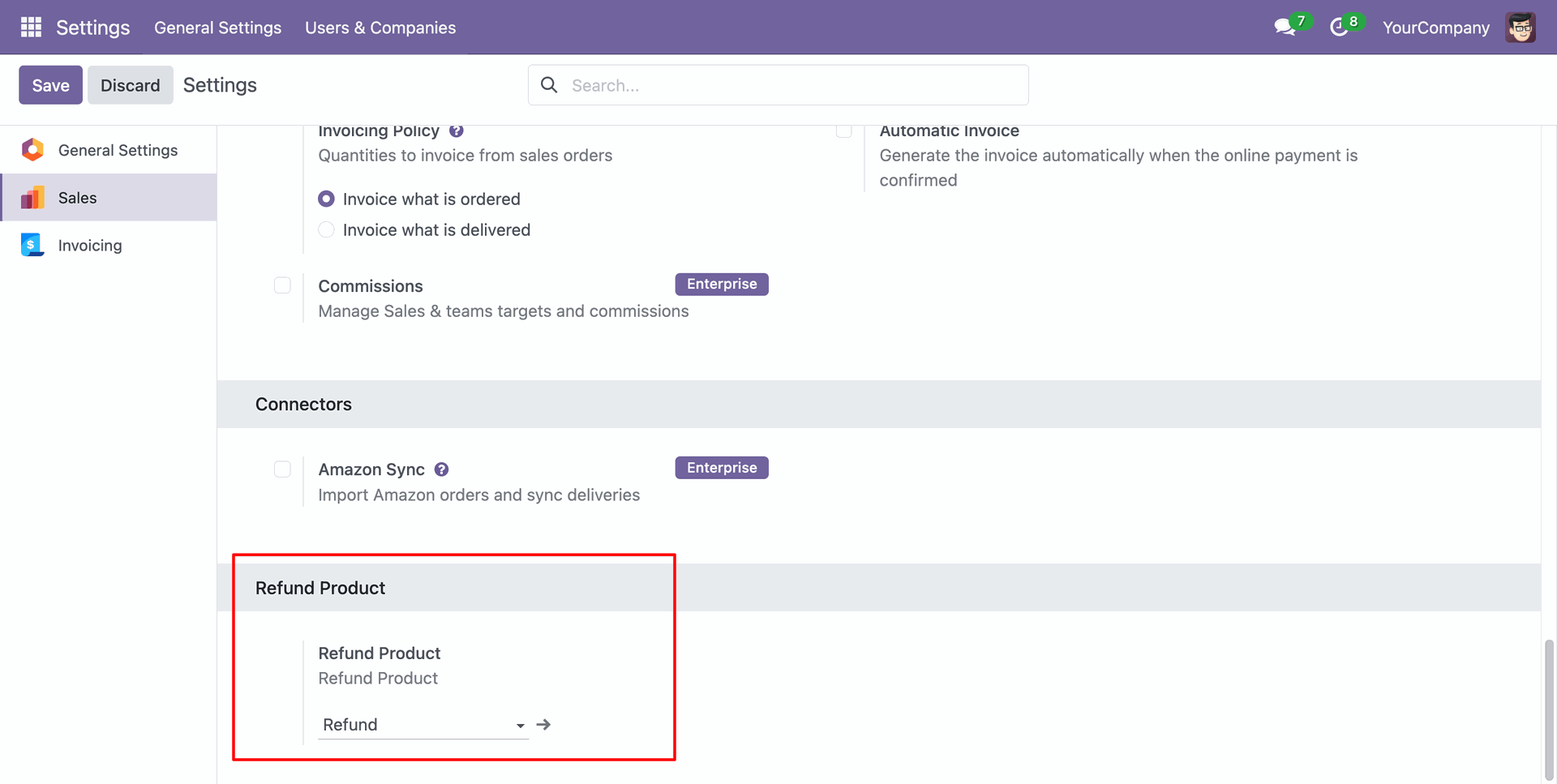
Task: Open the Users & Companies menu
Action: click(x=380, y=28)
